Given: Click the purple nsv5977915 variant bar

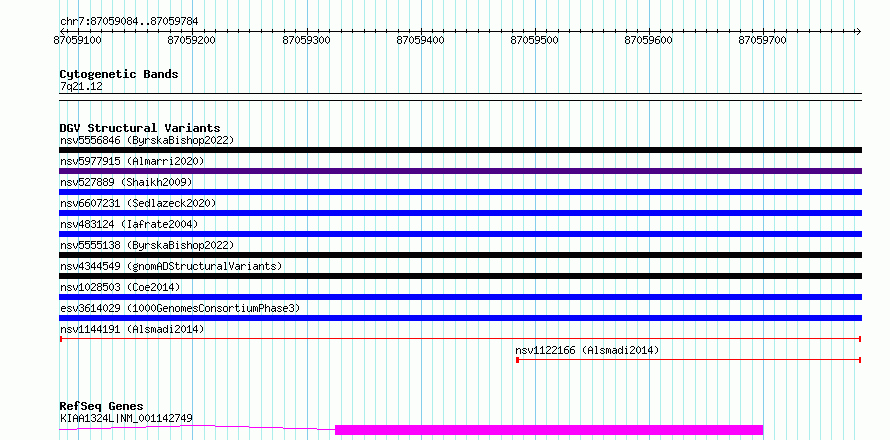Looking at the screenshot, I should coord(460,171).
